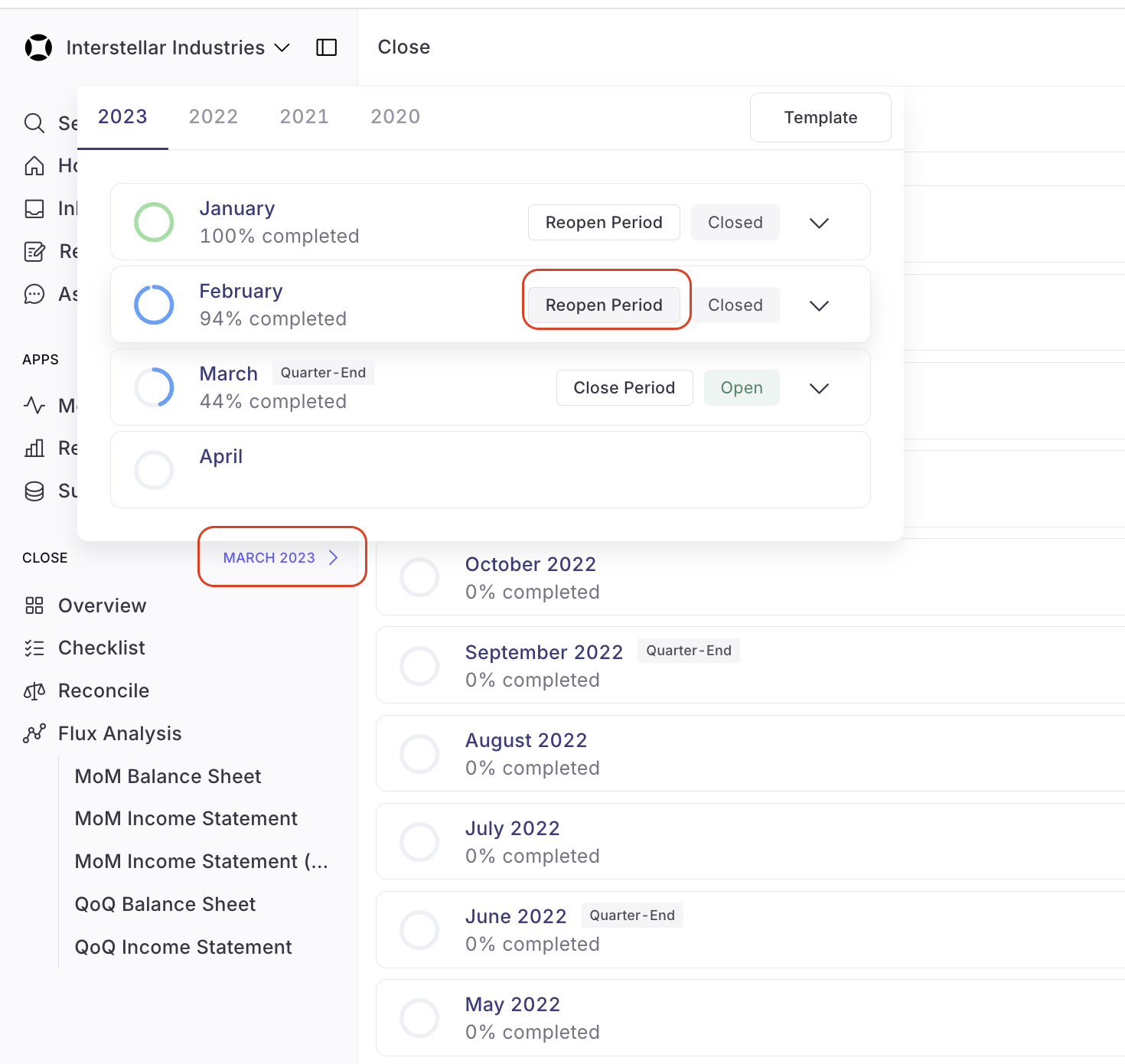The height and width of the screenshot is (1064, 1125).
Task: Click the Home icon in sidebar
Action: pos(34,165)
